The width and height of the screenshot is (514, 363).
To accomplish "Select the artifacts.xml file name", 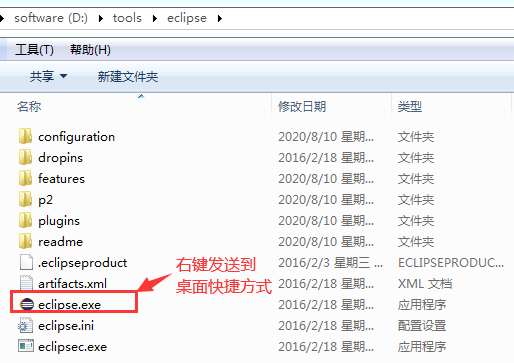I will (72, 284).
